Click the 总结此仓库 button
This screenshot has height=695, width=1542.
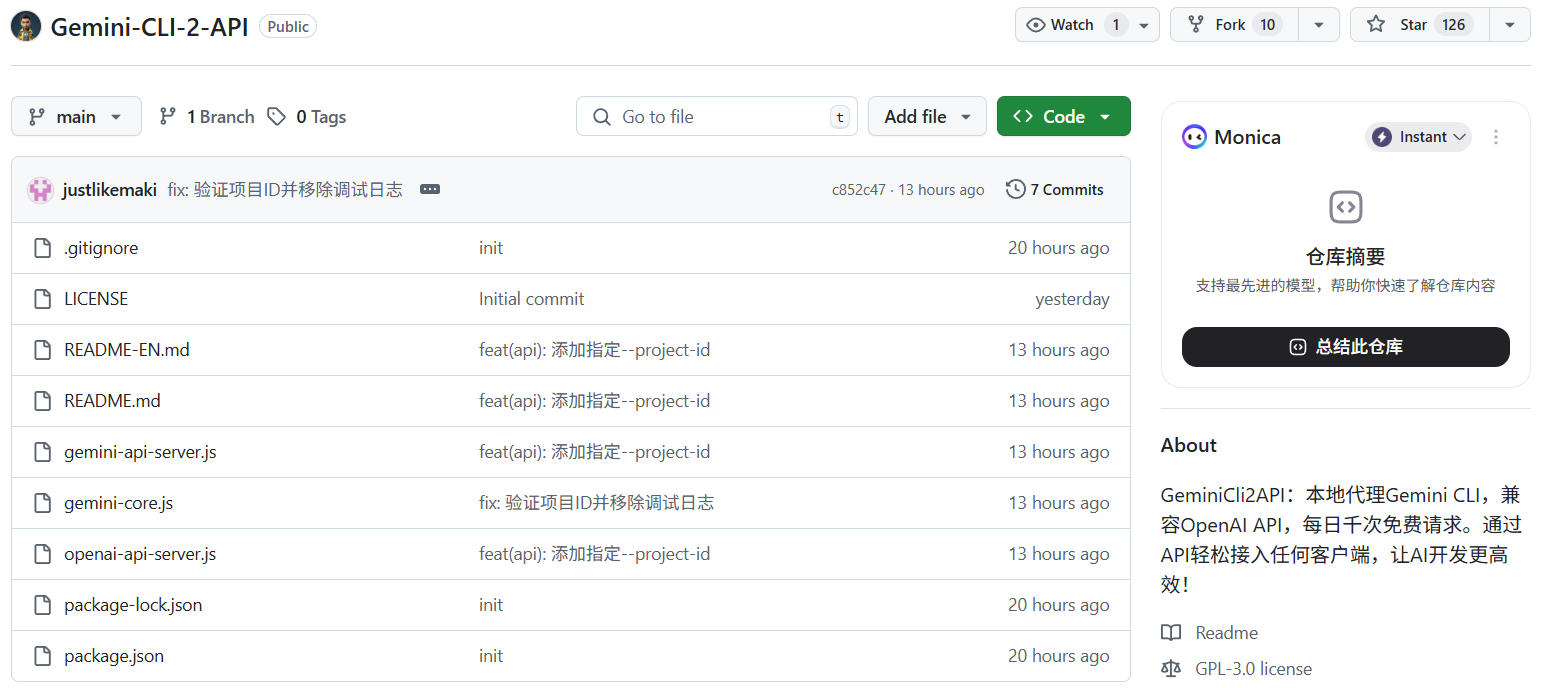point(1346,347)
